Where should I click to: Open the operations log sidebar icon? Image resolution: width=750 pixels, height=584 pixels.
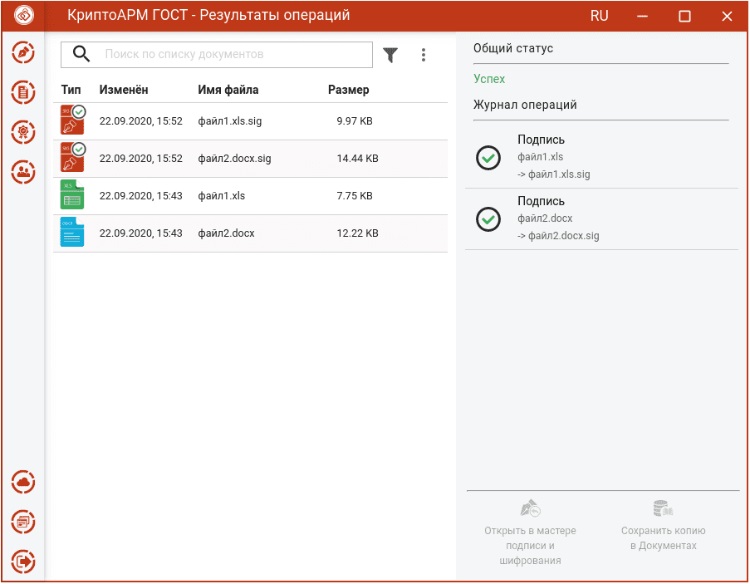(23, 522)
